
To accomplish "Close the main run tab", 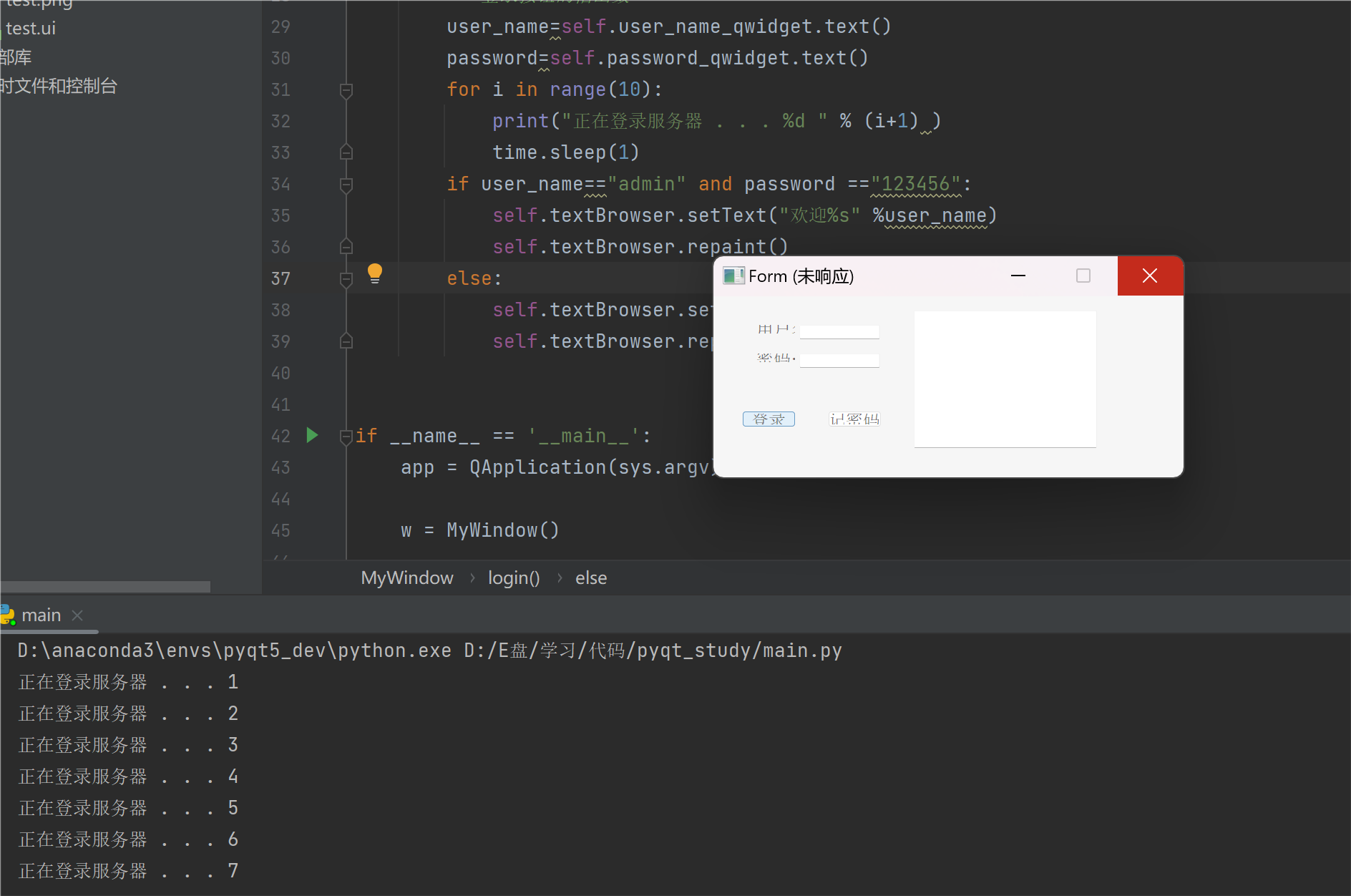I will [x=78, y=615].
